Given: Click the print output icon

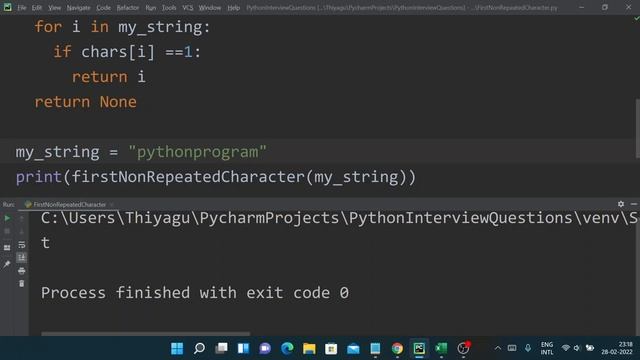Looking at the screenshot, I should pos(22,271).
